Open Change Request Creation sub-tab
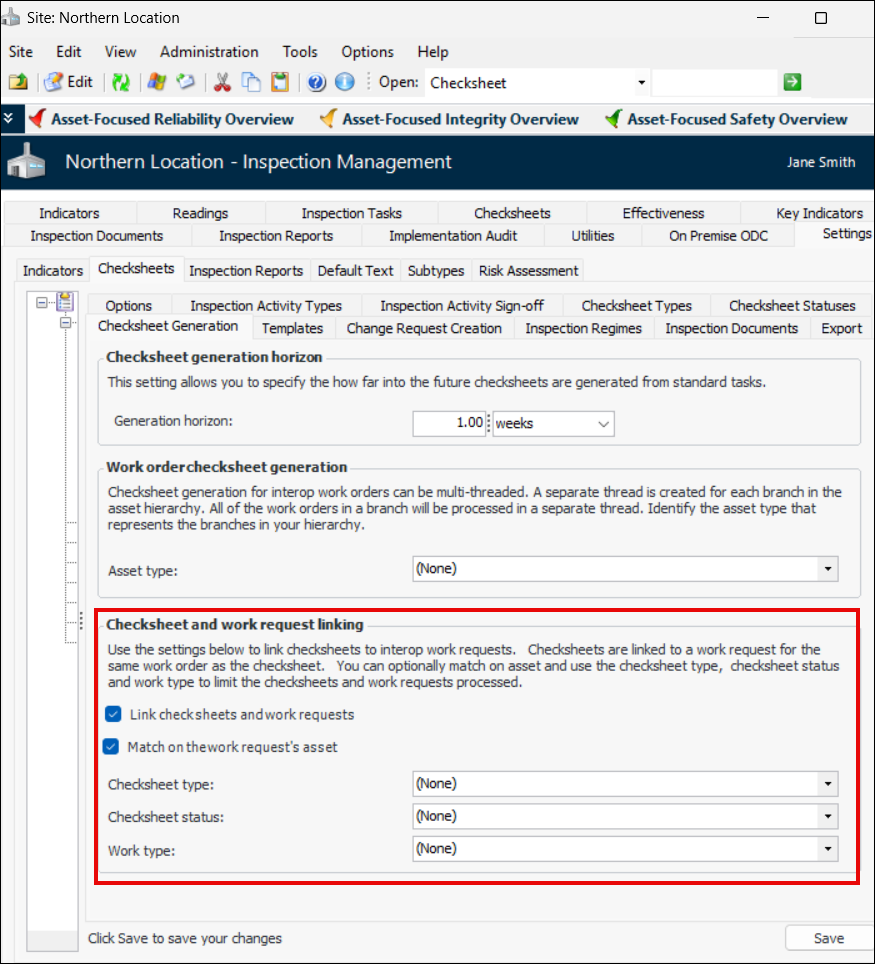Viewport: 875px width, 964px height. click(424, 328)
